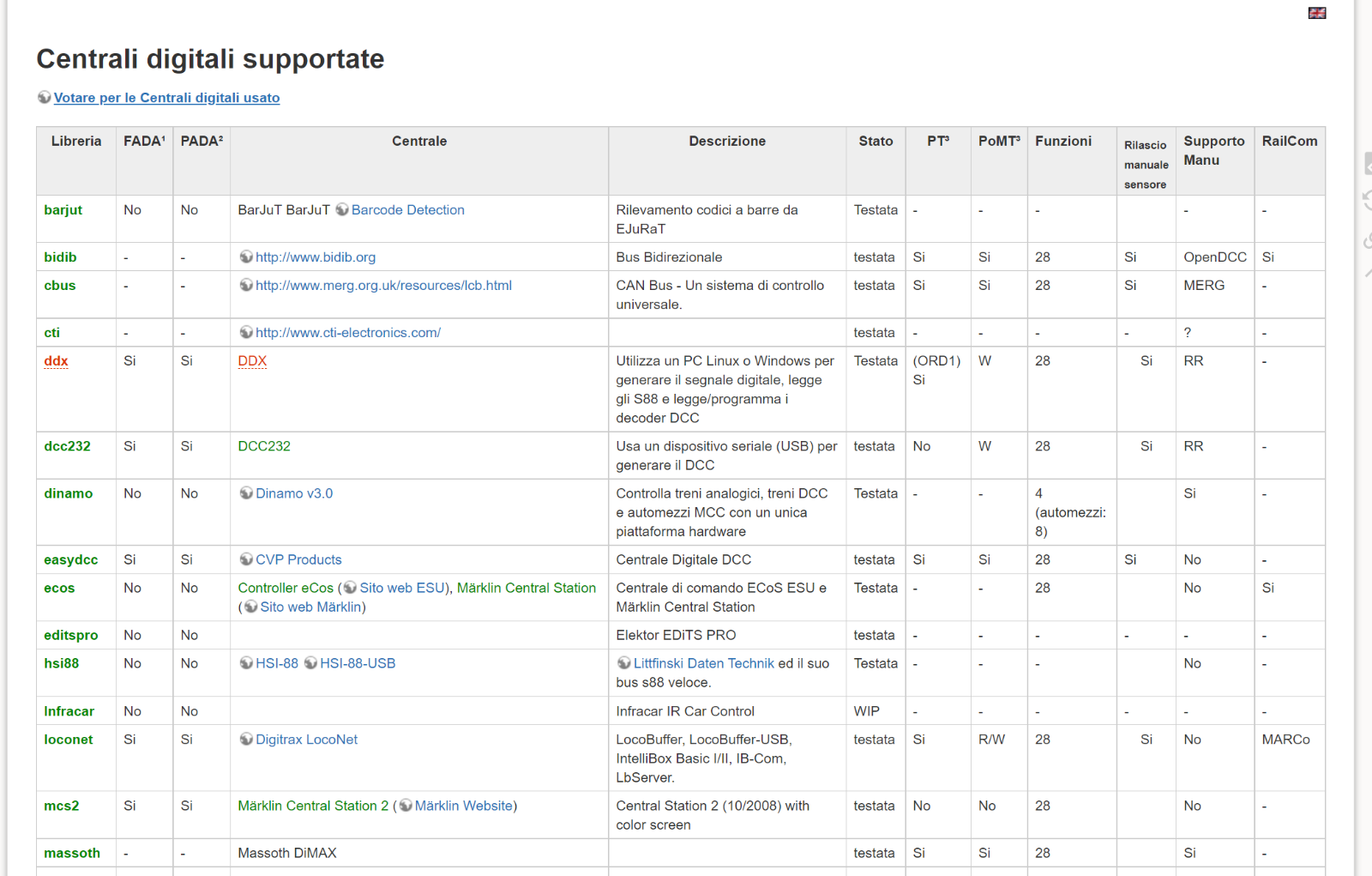Click the English flag language icon
This screenshot has width=1372, height=876.
[1316, 13]
